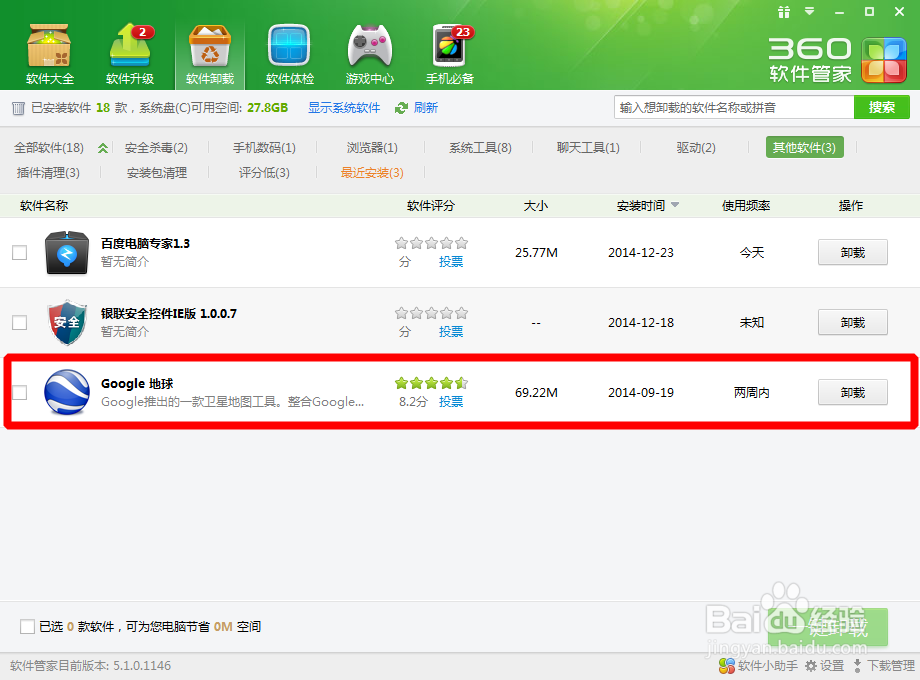Viewport: 920px width, 680px height.
Task: Sort by the 大小 column header
Action: [x=536, y=205]
